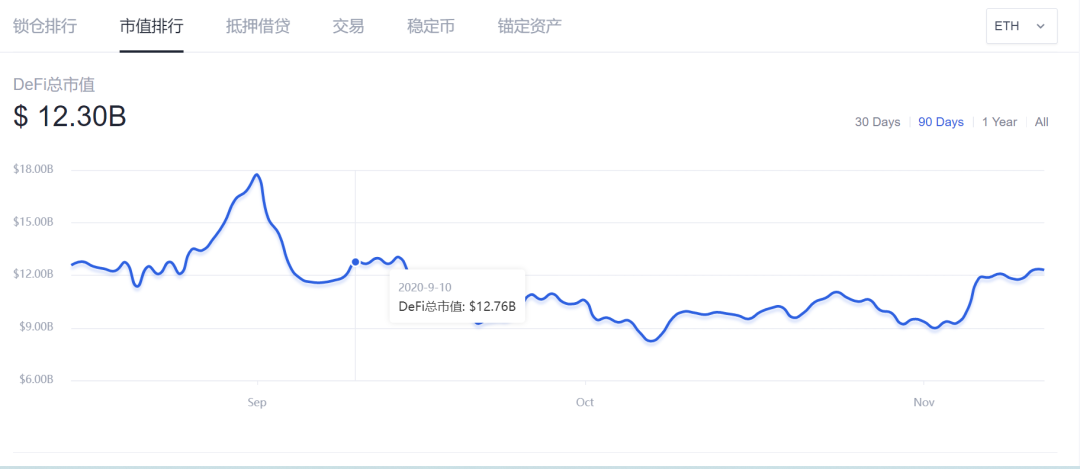Click the $12.30B total value text

[x=70, y=116]
